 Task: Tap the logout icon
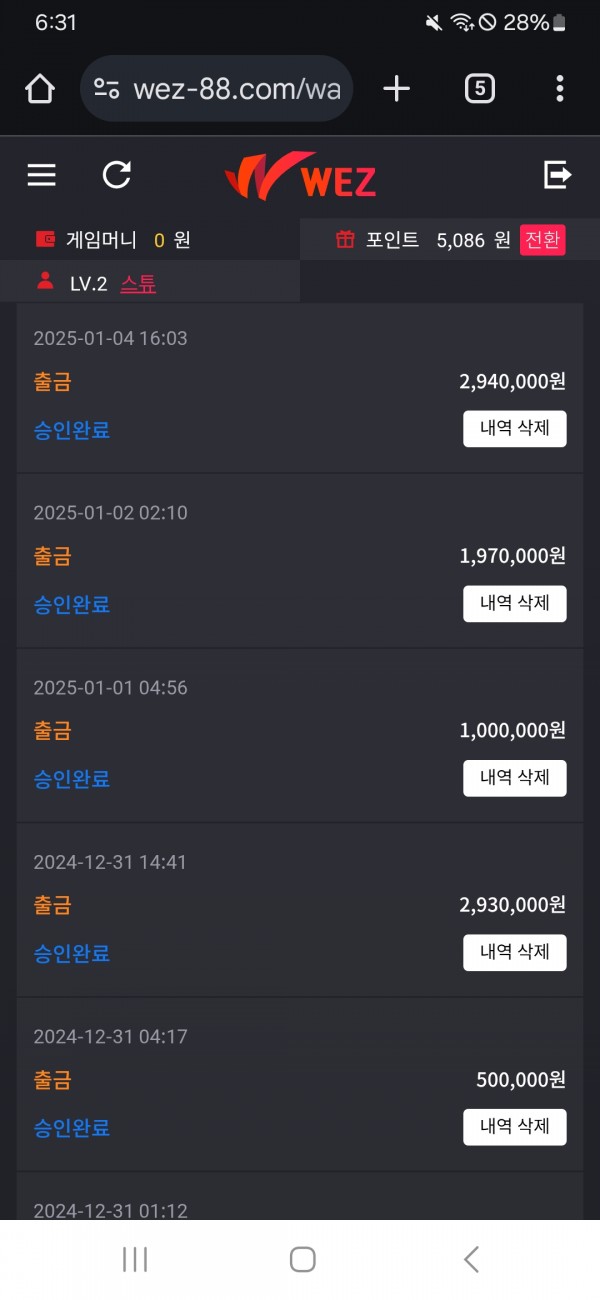[x=557, y=176]
